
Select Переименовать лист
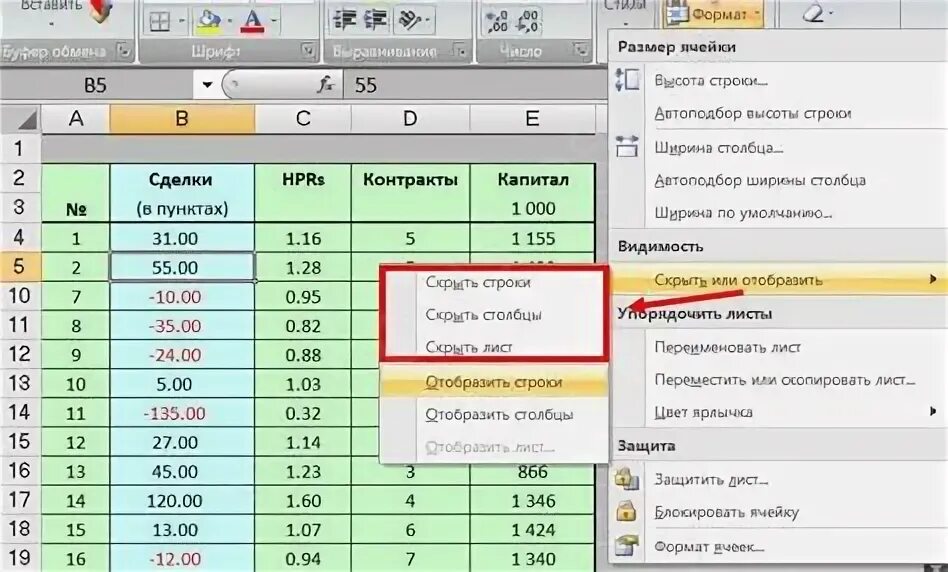point(727,347)
